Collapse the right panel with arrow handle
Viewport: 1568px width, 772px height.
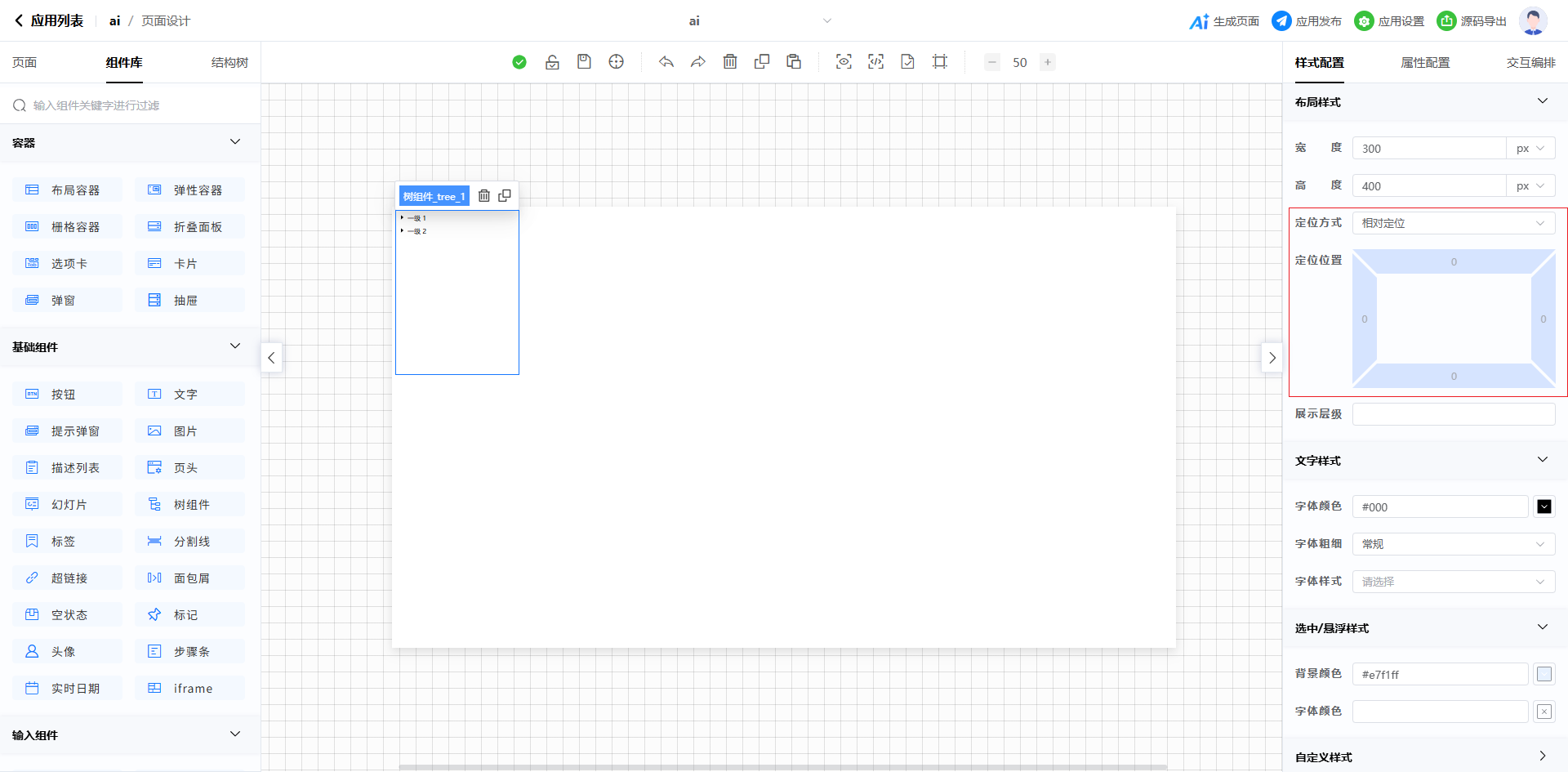[1272, 358]
